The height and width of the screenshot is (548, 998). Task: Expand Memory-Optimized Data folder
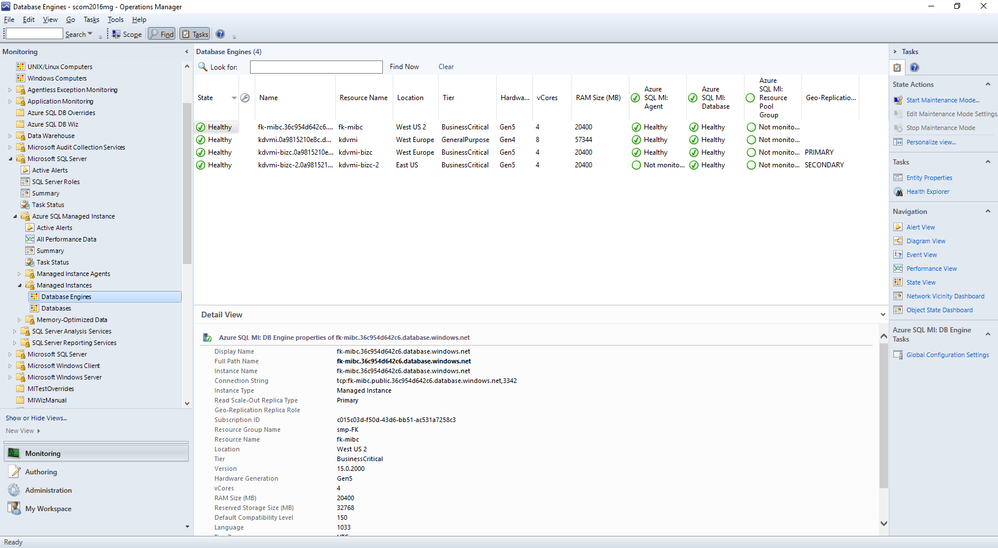tap(19, 320)
